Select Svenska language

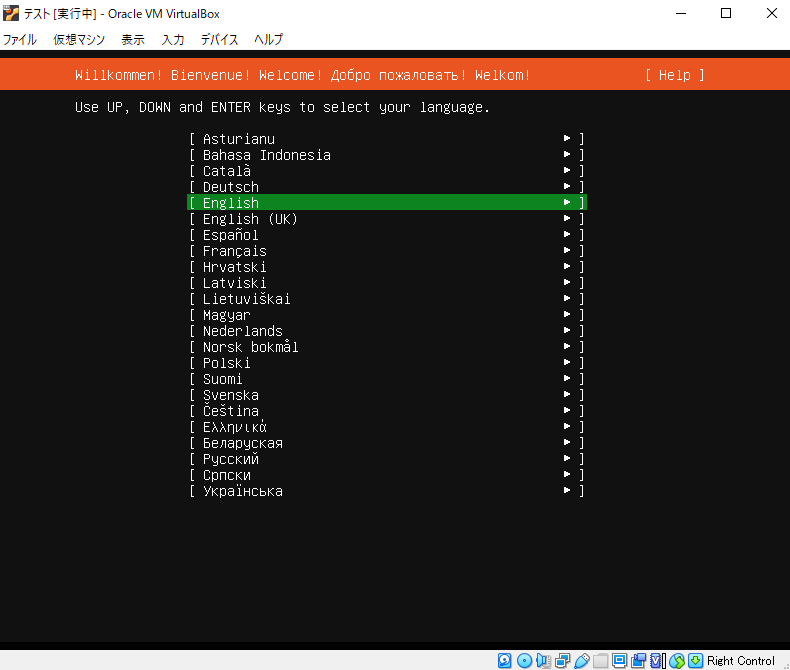tap(386, 395)
